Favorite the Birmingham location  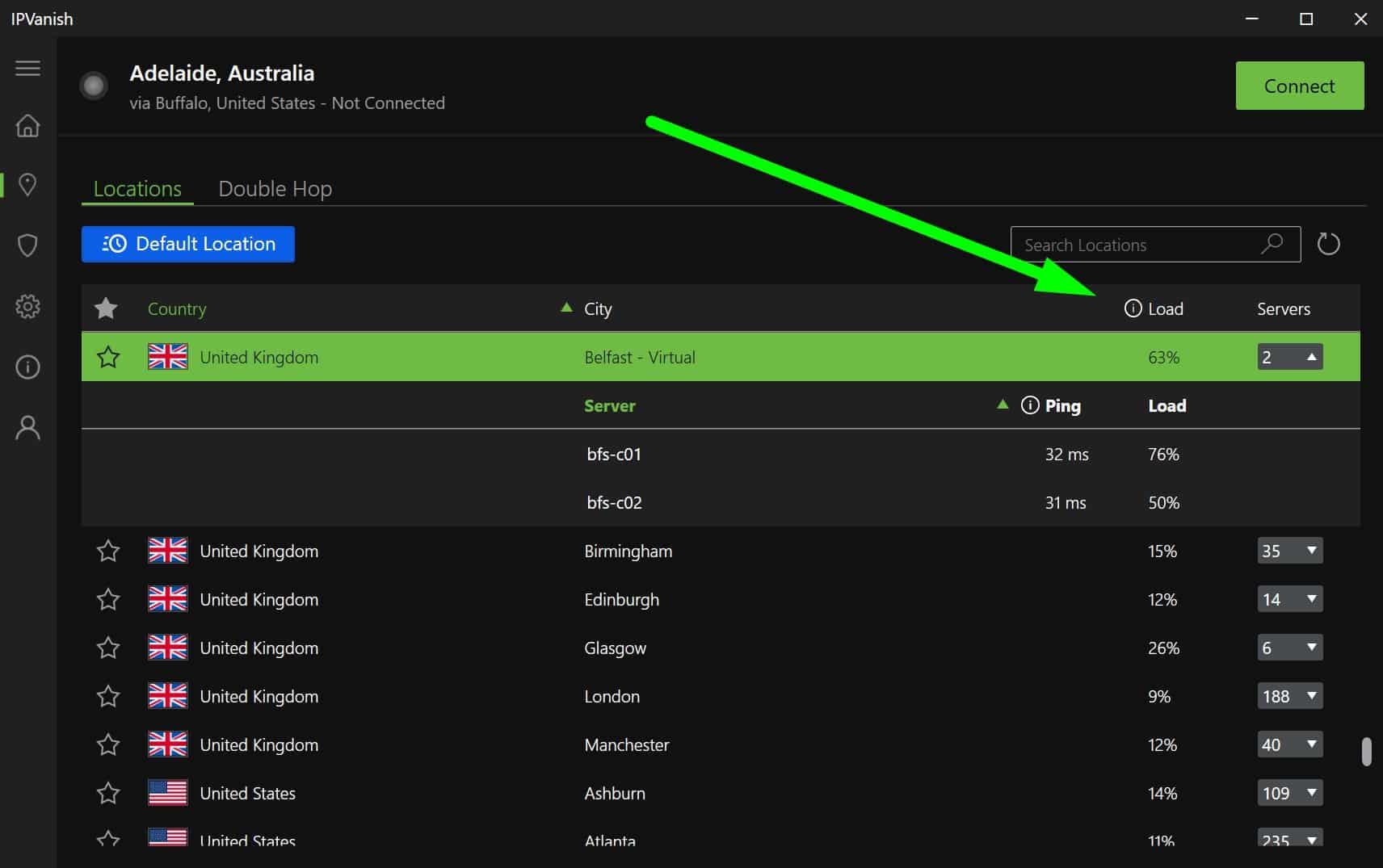point(108,551)
